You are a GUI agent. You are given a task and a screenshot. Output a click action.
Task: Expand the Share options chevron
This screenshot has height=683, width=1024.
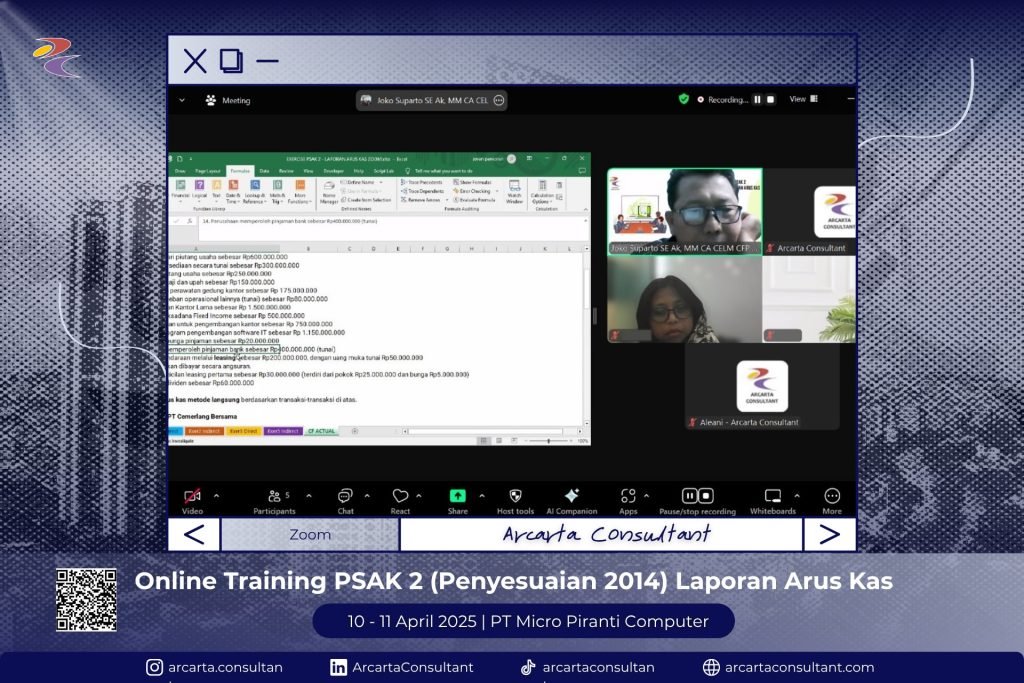click(482, 496)
